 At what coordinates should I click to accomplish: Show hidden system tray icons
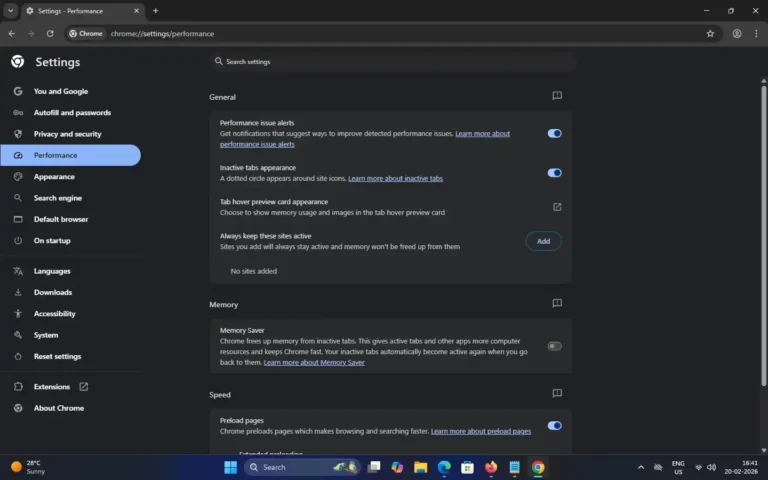pos(641,467)
